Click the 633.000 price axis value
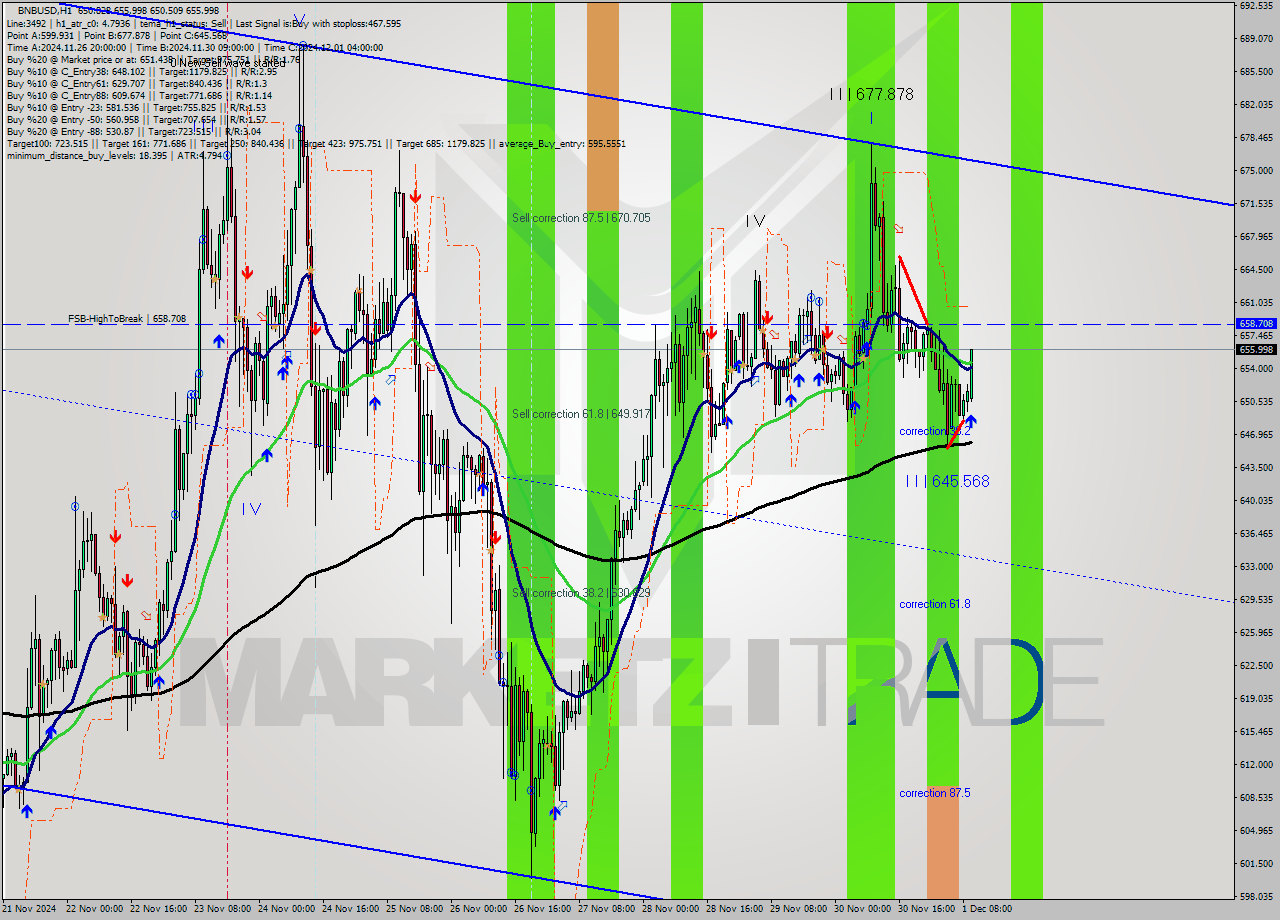 [x=1256, y=567]
